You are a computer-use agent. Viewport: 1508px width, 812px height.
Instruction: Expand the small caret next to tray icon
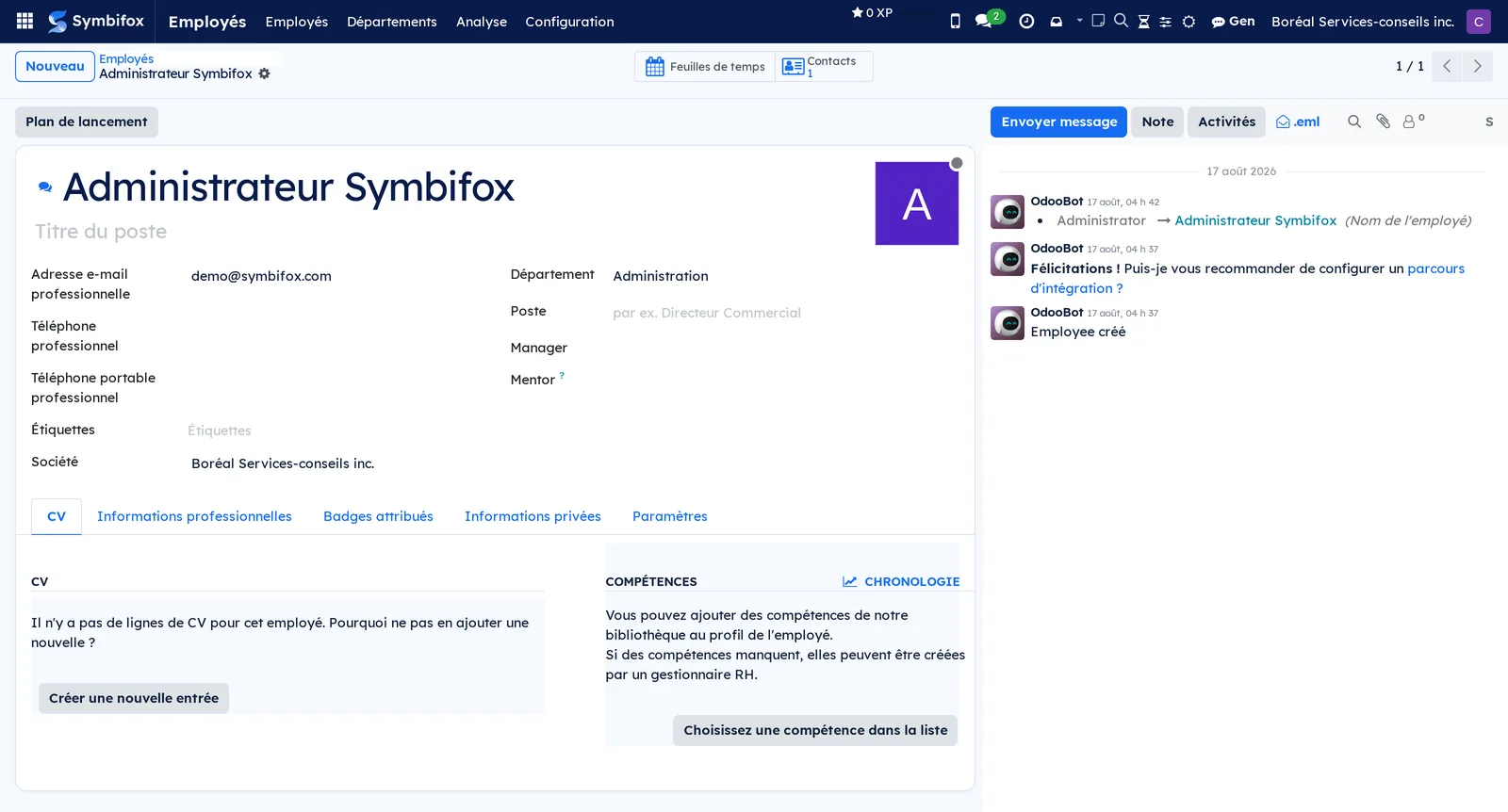click(1079, 20)
